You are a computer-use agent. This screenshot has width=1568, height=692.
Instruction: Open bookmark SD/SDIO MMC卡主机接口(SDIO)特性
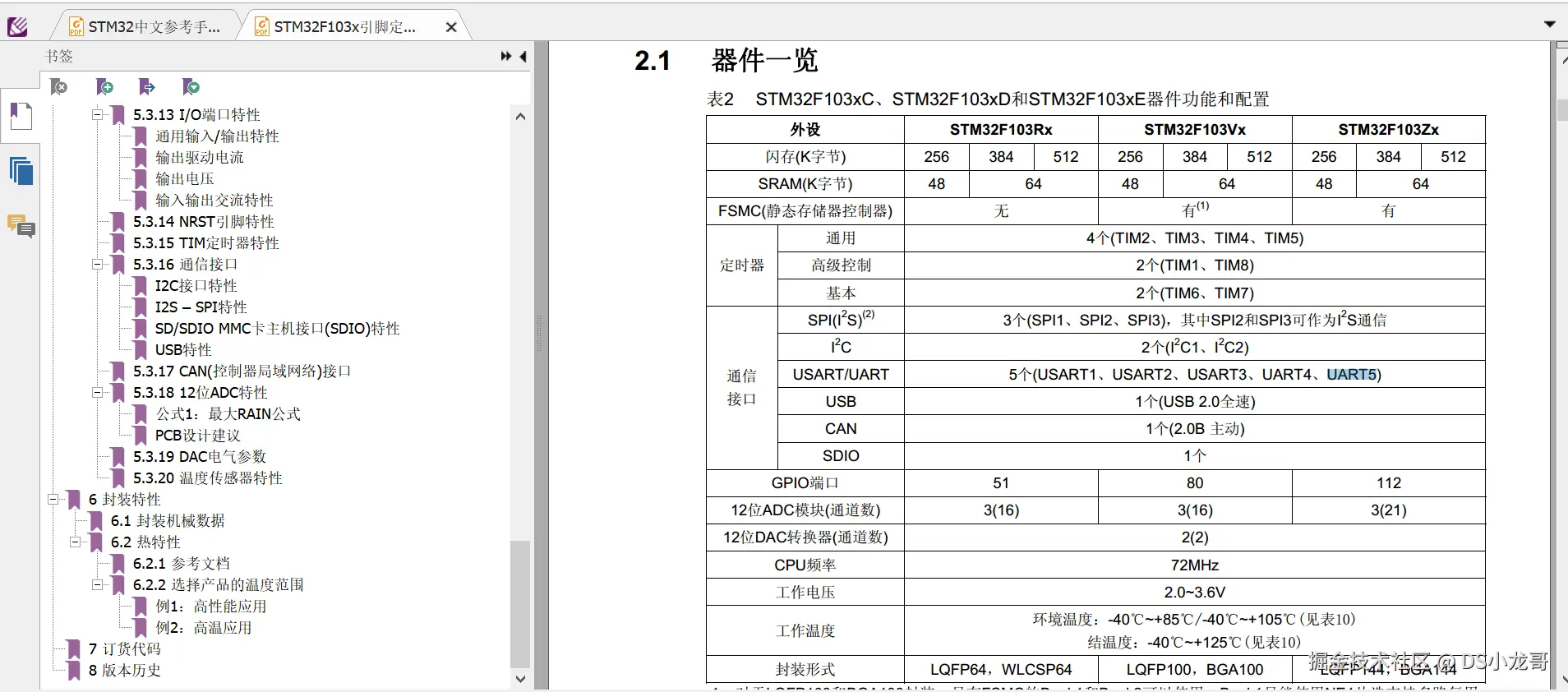pos(278,329)
